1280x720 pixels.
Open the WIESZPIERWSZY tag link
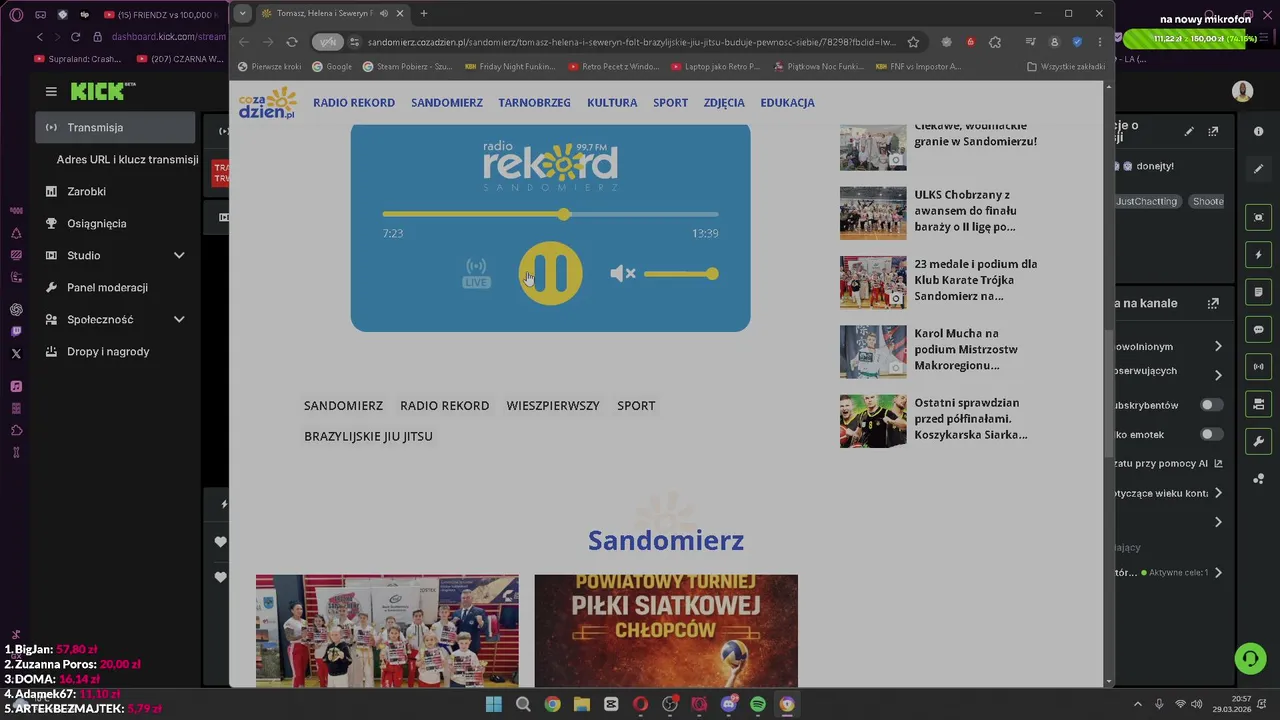553,405
